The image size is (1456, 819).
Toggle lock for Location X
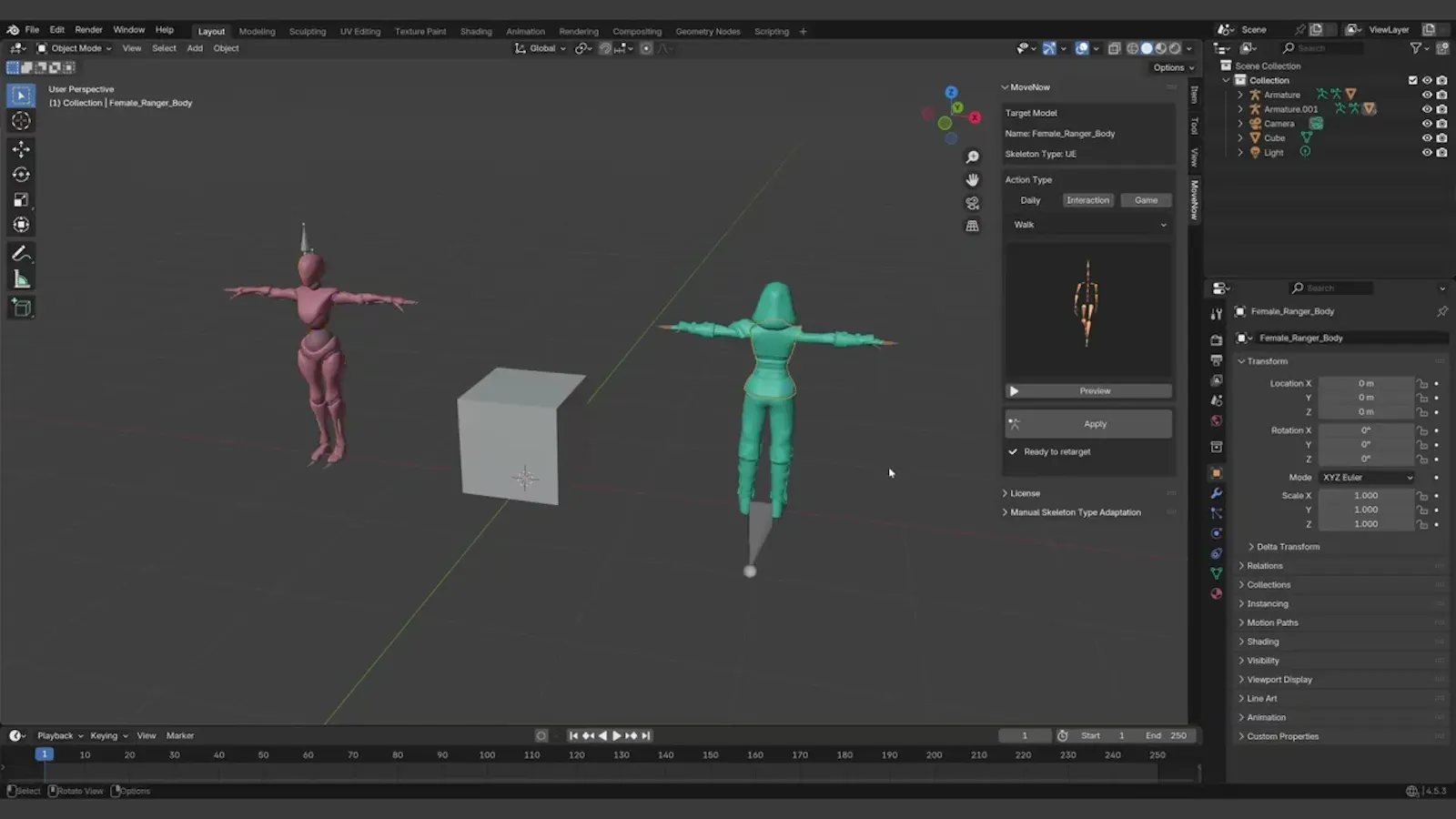click(x=1422, y=383)
